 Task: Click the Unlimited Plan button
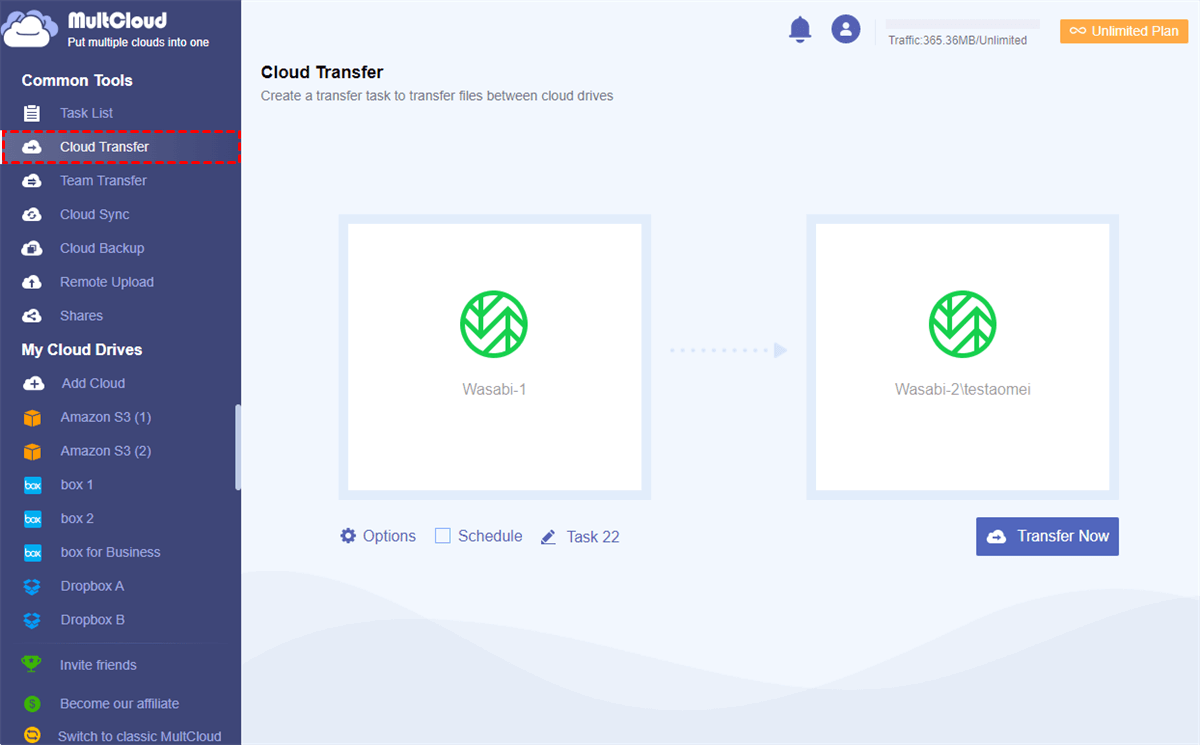pos(1124,31)
